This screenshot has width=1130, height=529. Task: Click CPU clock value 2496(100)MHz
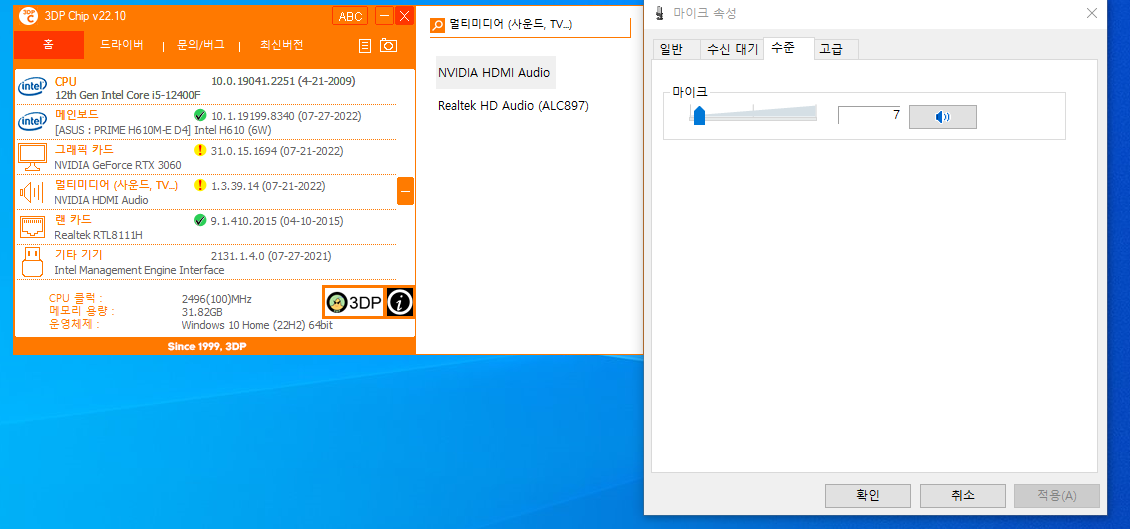217,299
